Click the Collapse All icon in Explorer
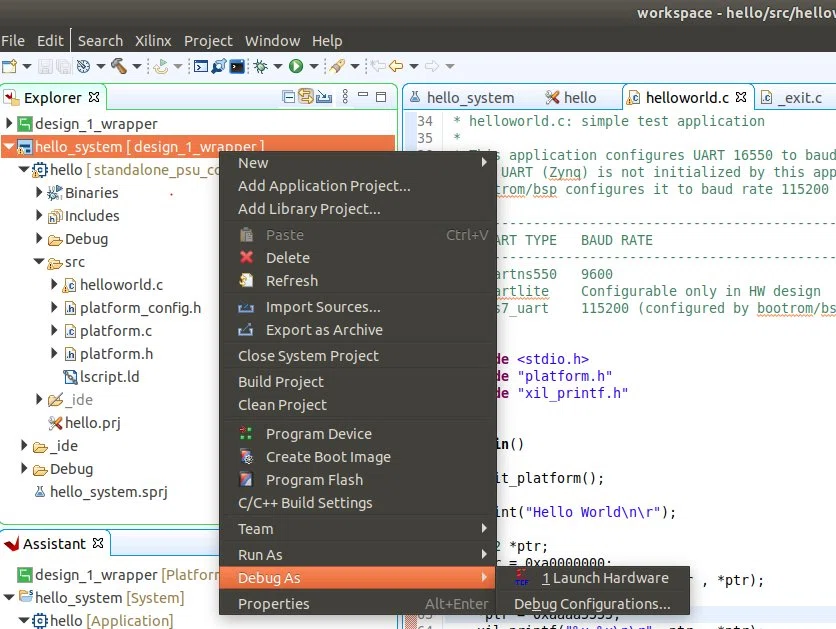Screen dimensions: 836x629 coord(288,97)
